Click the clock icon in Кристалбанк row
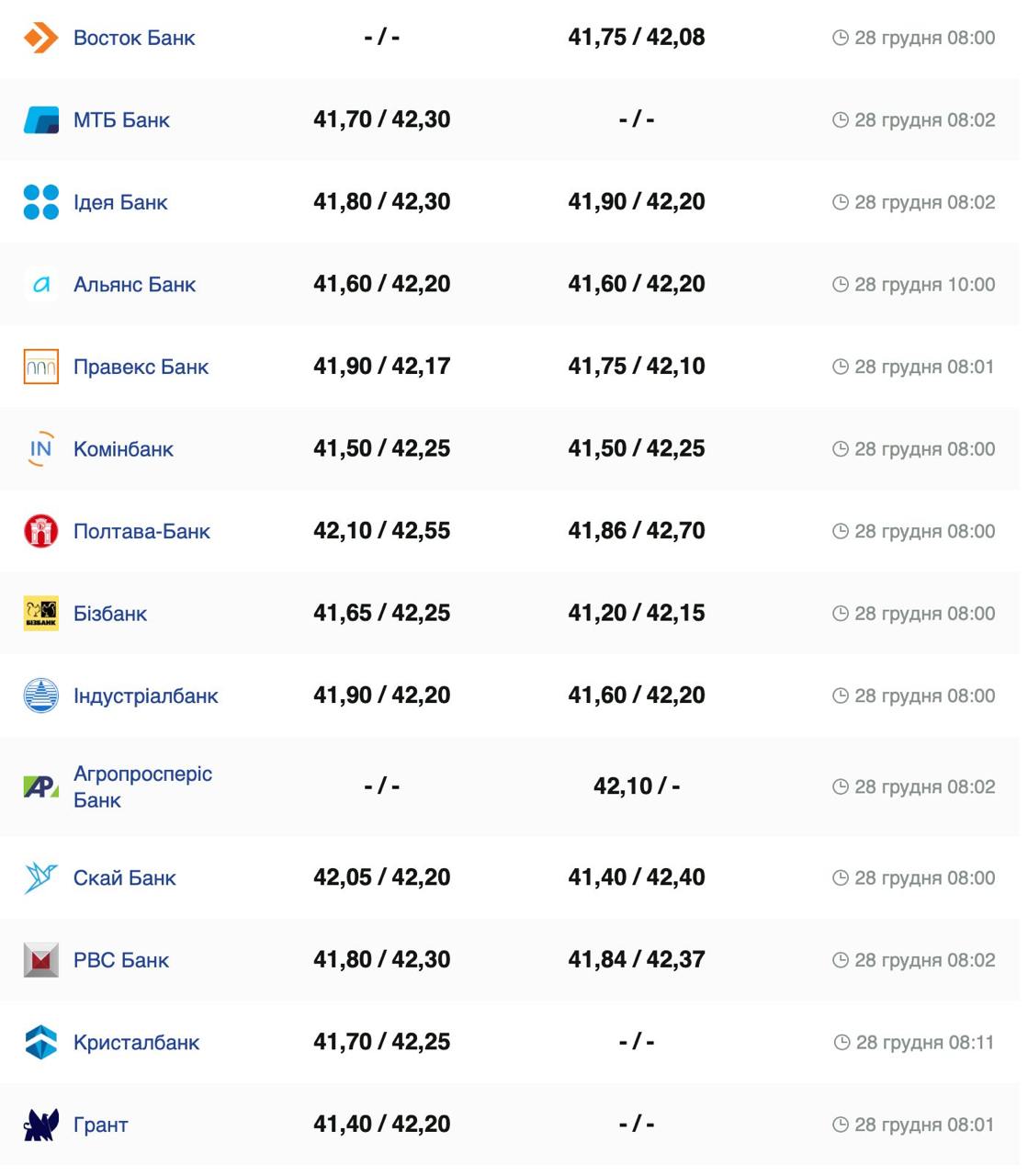Viewport: 1028px width, 1176px height. [x=842, y=1043]
